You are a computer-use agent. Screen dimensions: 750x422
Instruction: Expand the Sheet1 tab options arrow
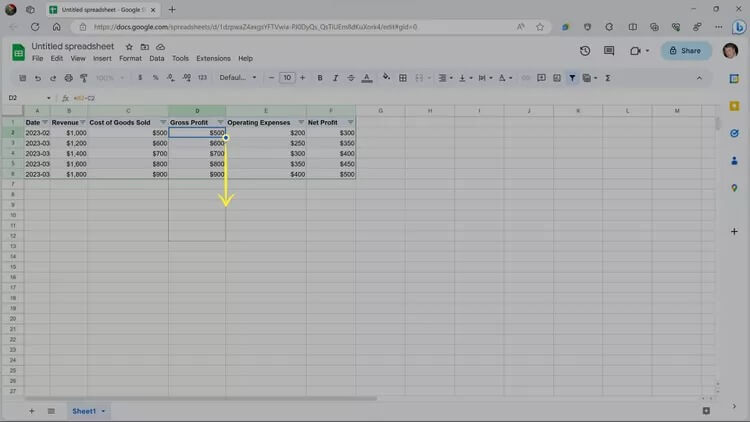(x=103, y=411)
